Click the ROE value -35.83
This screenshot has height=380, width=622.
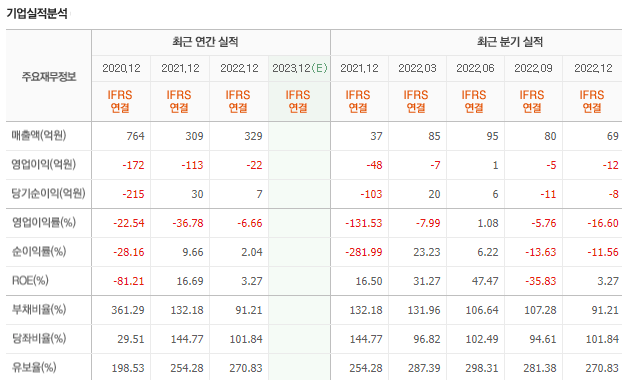541,281
